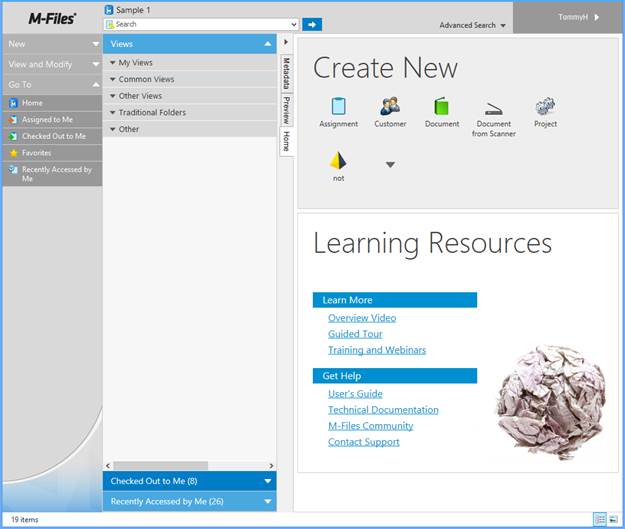This screenshot has width=625, height=529.
Task: Click the yellow 'not' object icon
Action: coord(338,162)
